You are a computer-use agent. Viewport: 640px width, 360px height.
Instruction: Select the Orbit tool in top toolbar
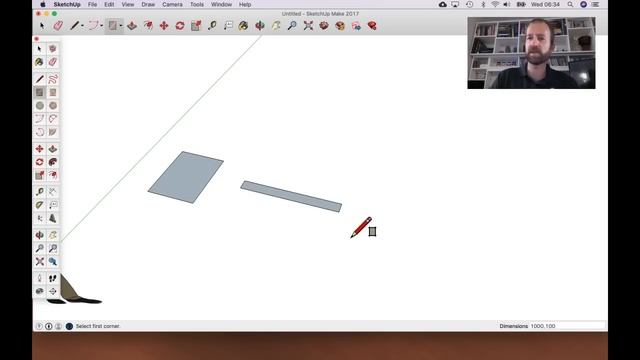coord(260,26)
